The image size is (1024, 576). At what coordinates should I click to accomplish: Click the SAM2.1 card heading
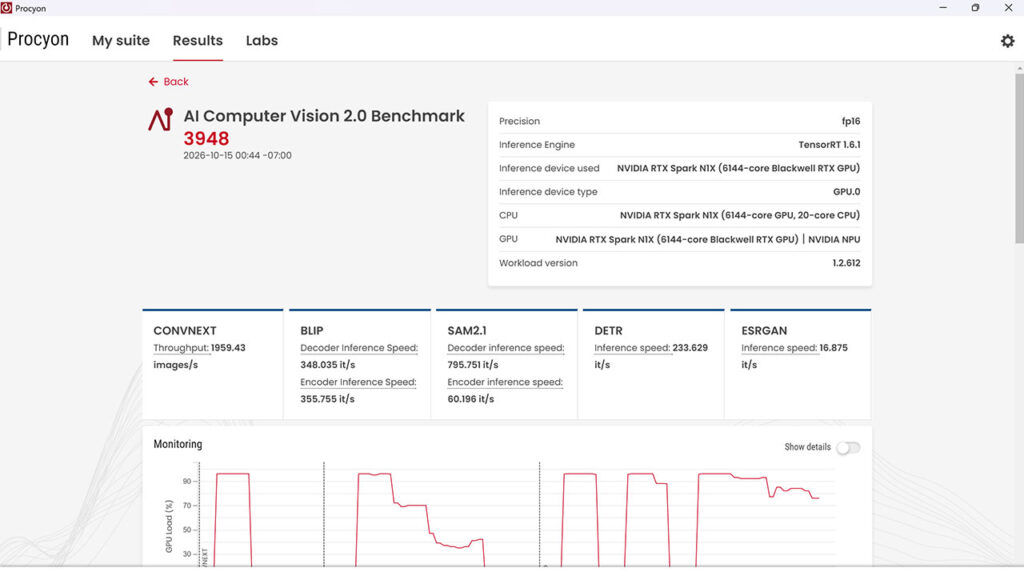click(467, 330)
